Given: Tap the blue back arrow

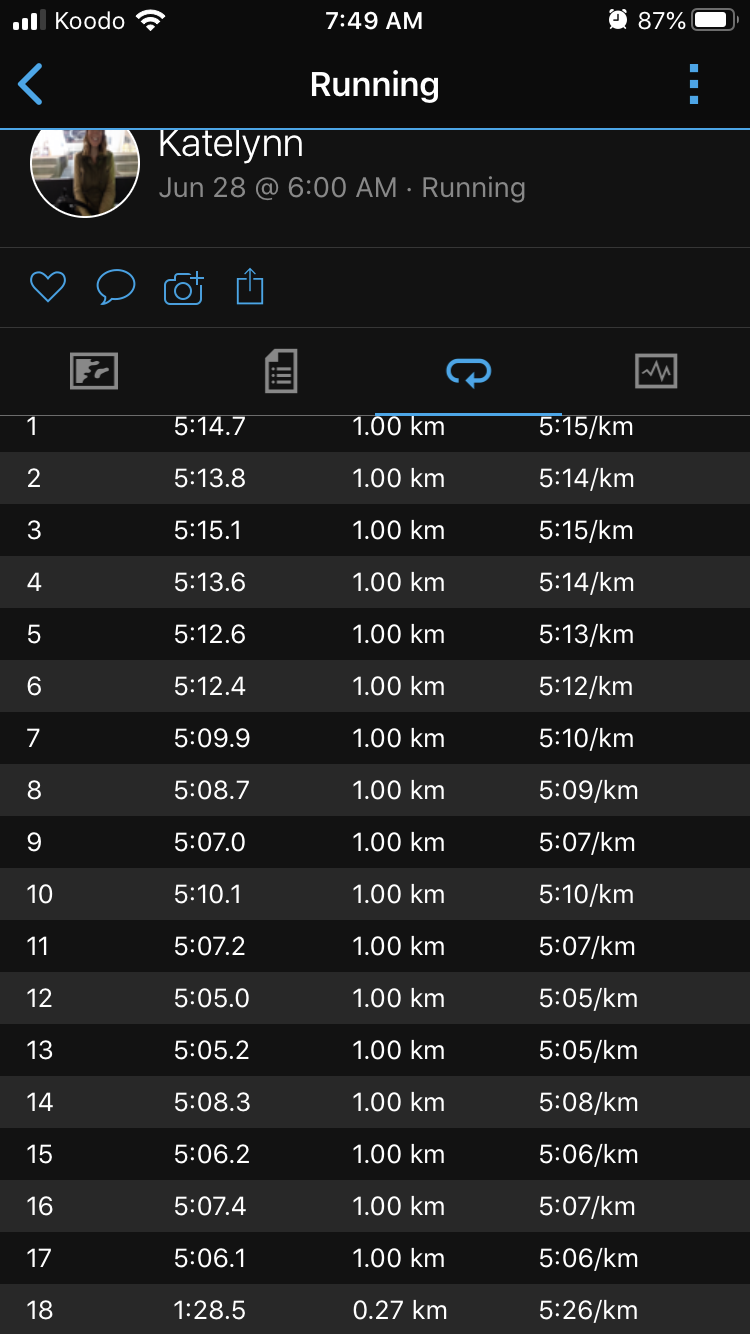Looking at the screenshot, I should click(31, 85).
